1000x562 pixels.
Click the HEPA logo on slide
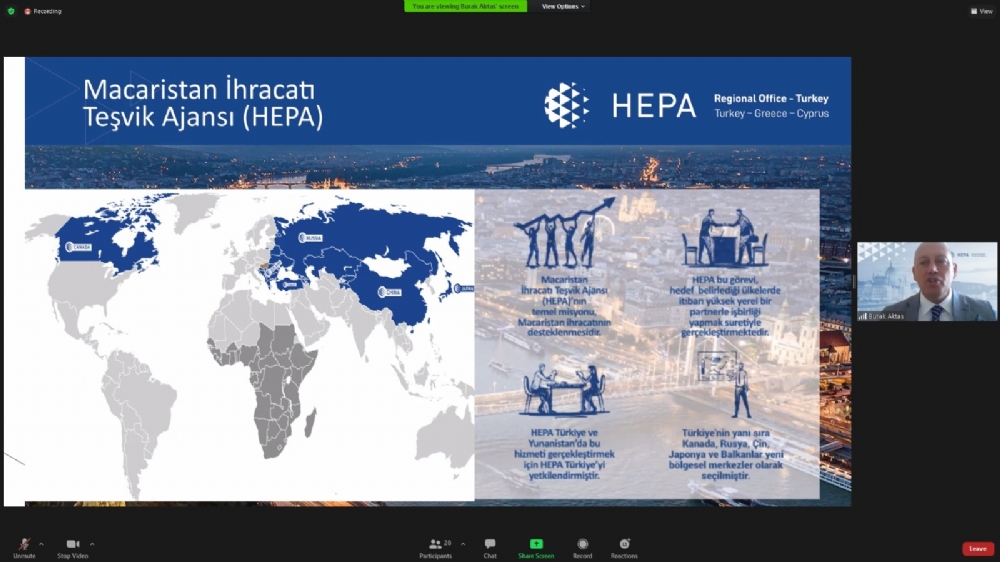[620, 105]
